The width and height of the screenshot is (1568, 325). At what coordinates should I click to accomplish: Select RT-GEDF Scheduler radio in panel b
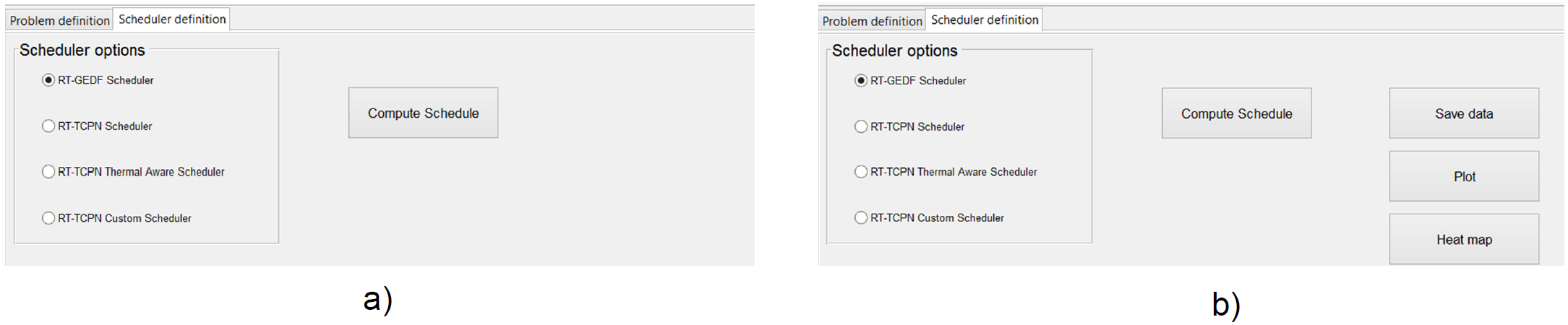pyautogui.click(x=861, y=81)
